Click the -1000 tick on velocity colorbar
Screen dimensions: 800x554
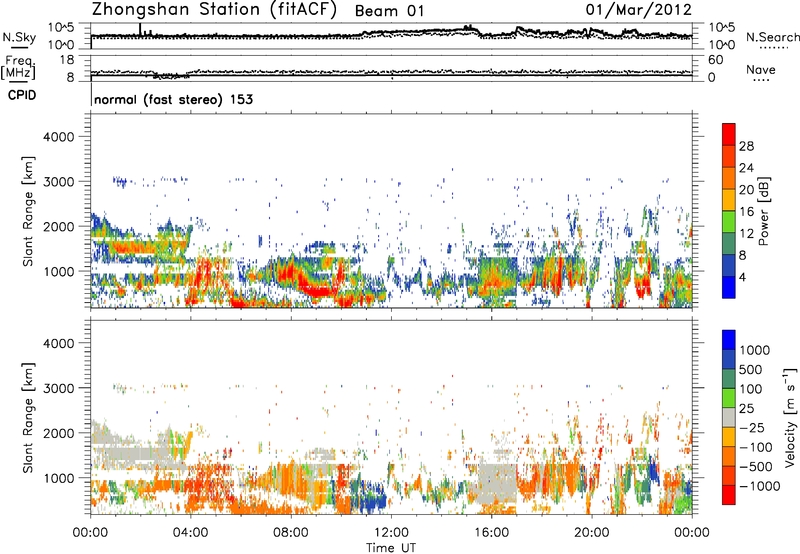coord(760,486)
